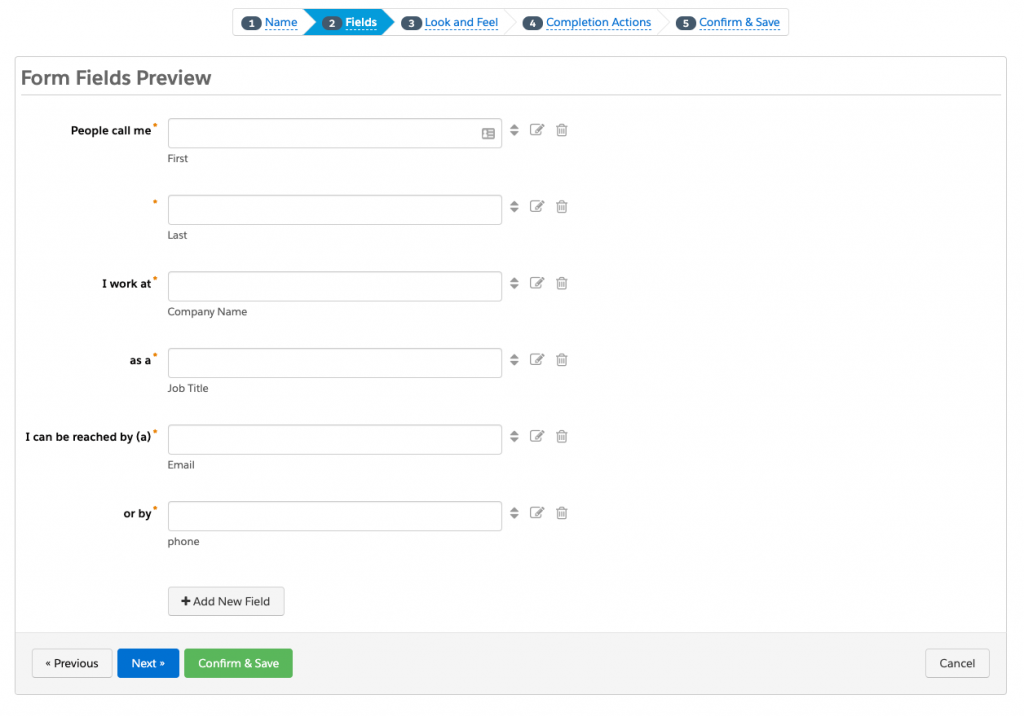Edit the First name field settings
The width and height of the screenshot is (1024, 717).
(x=537, y=129)
